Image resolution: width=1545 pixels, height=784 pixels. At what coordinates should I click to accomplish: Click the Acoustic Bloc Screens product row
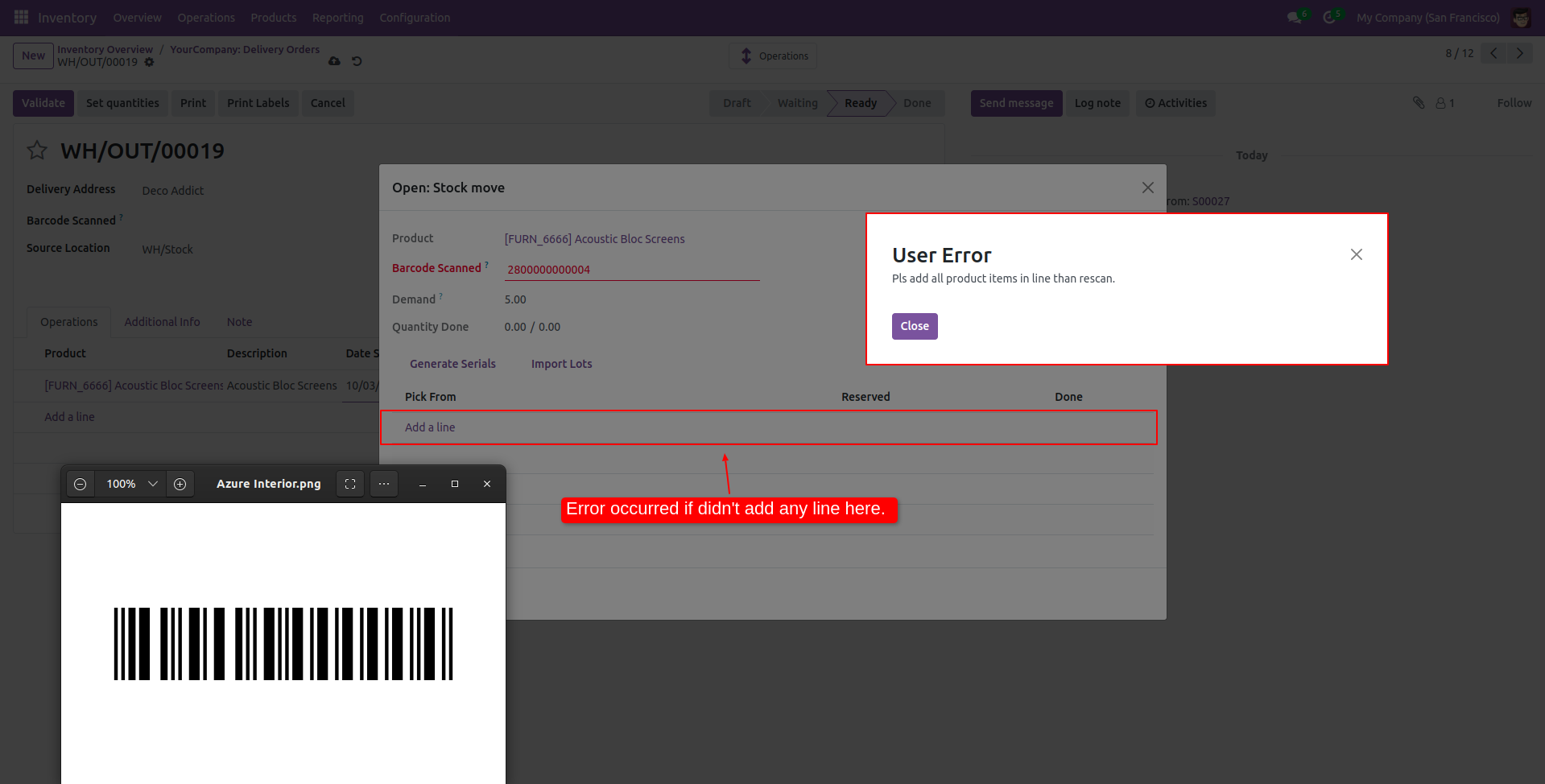tap(196, 386)
